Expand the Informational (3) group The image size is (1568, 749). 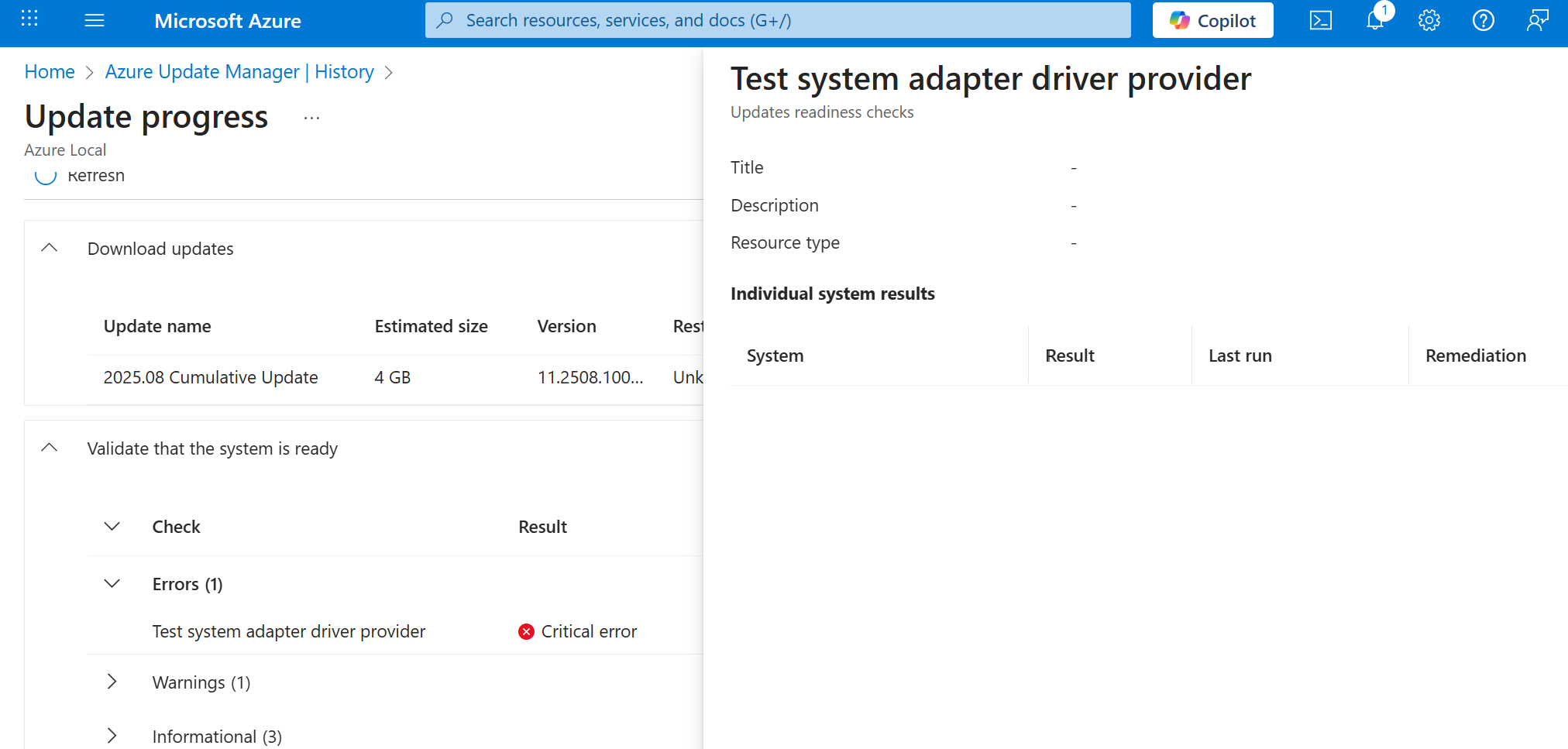coord(112,736)
